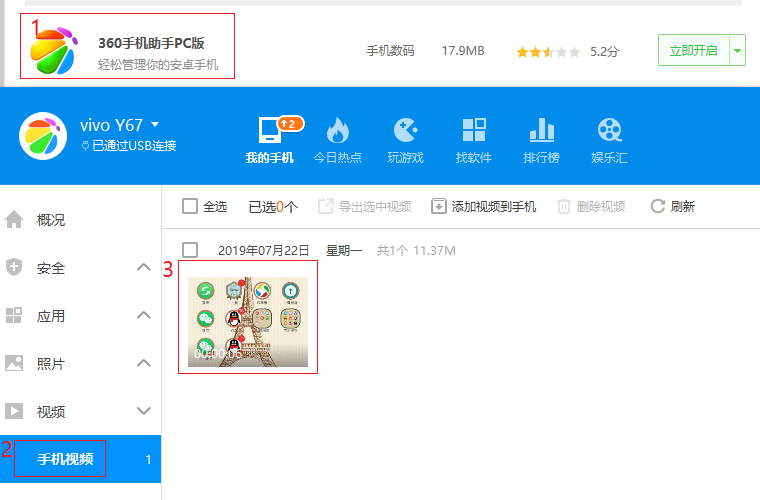The height and width of the screenshot is (500, 760).
Task: Go to the 找软件 tab
Action: click(x=474, y=140)
